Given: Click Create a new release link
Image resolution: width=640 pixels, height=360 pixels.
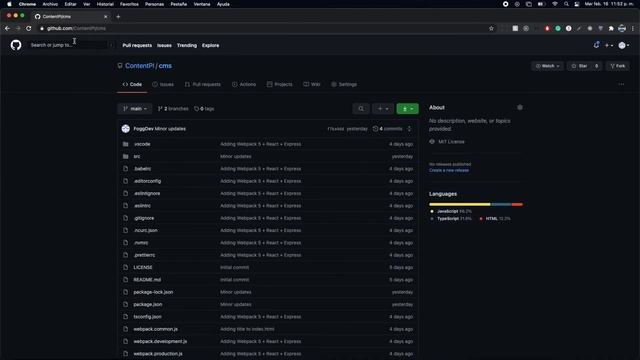Looking at the screenshot, I should 449,170.
